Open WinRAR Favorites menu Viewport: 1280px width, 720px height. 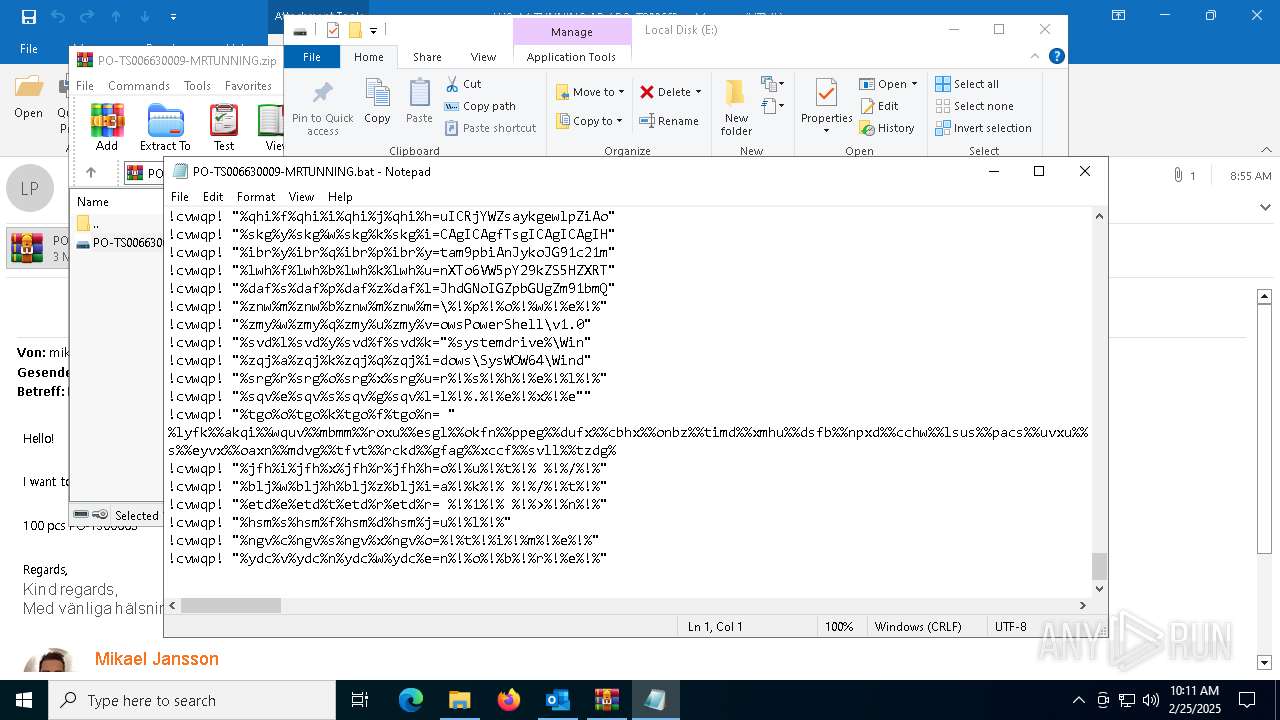pyautogui.click(x=248, y=86)
